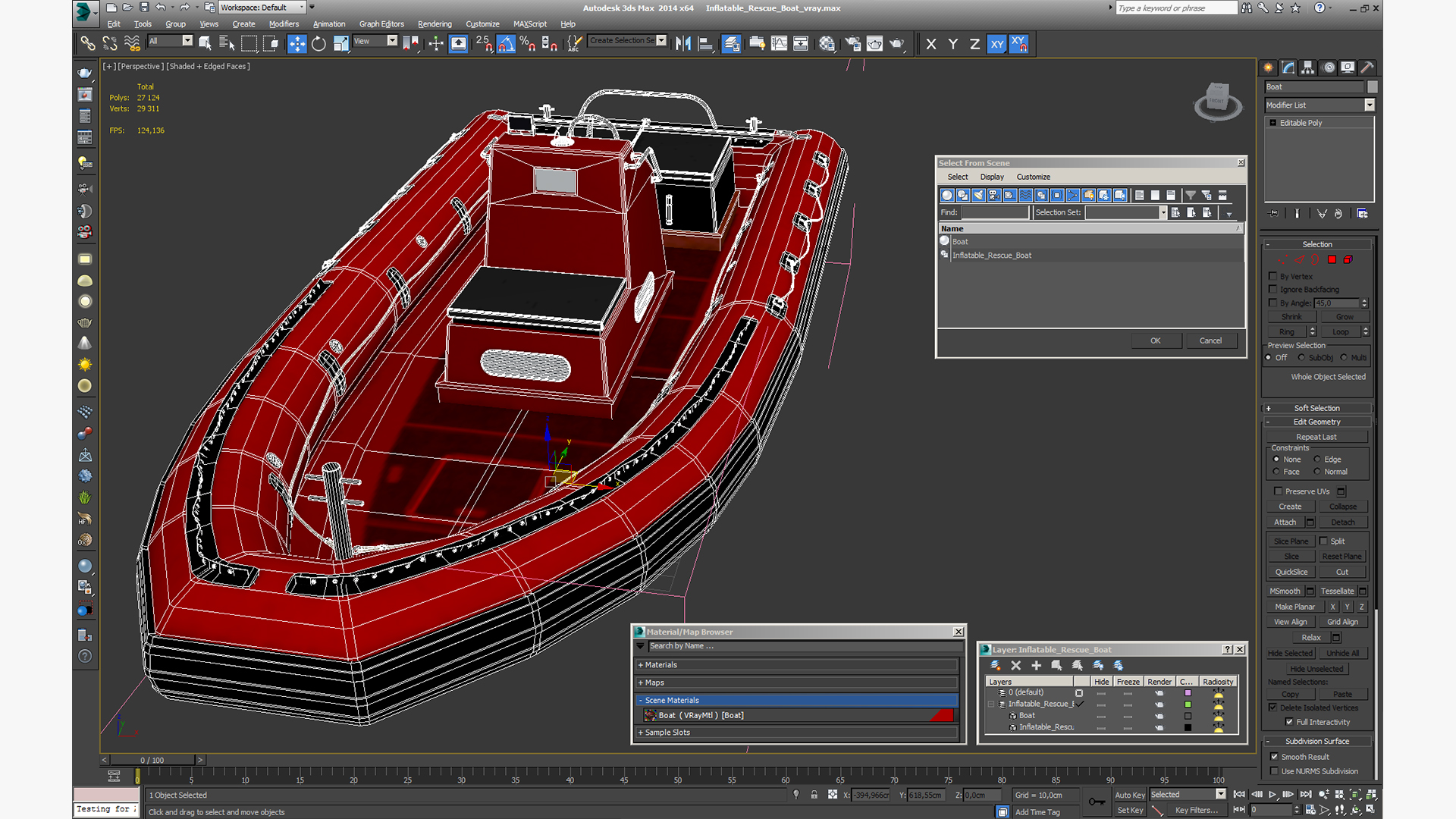Screen dimensions: 1456x819
Task: Click Go to End playback button
Action: click(x=1306, y=795)
